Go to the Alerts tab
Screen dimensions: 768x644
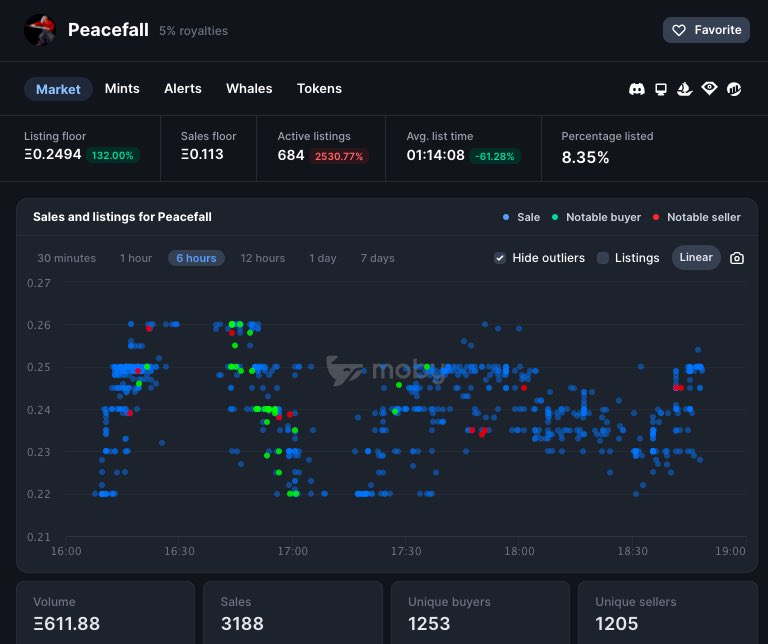(x=183, y=89)
